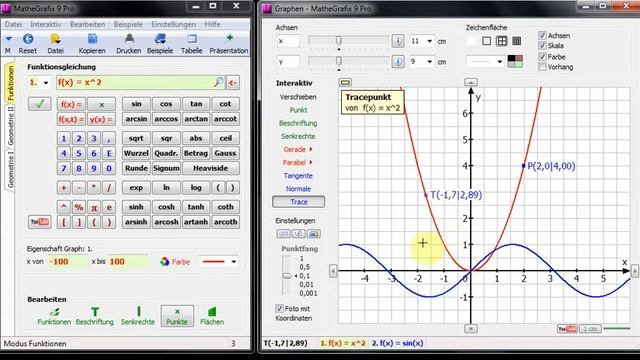Select Flächen in Bearbeiten section
Image resolution: width=640 pixels, height=360 pixels.
212,316
